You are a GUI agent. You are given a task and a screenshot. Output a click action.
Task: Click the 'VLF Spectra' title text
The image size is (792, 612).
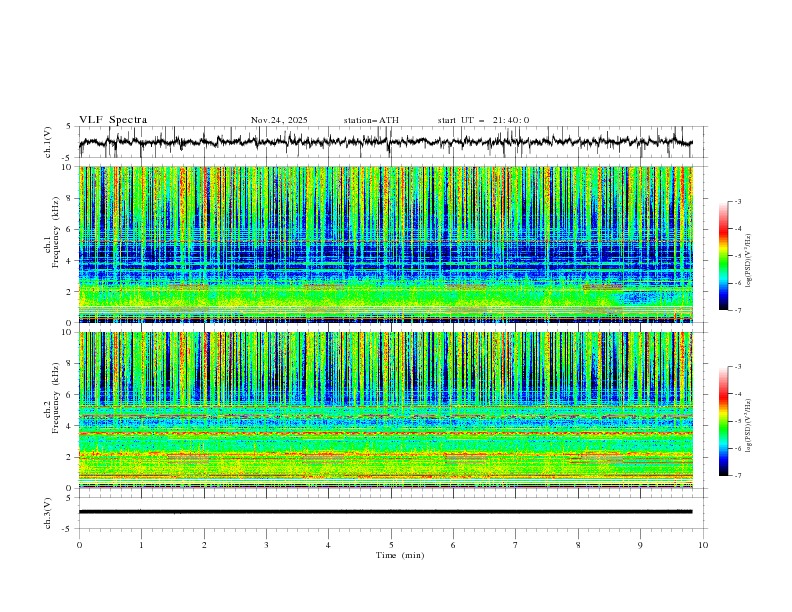[x=113, y=120]
